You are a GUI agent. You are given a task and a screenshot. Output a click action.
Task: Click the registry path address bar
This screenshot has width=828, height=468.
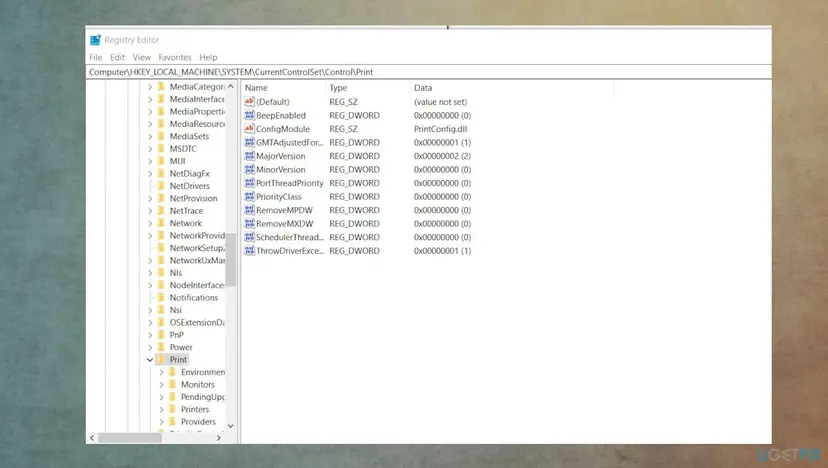click(428, 72)
